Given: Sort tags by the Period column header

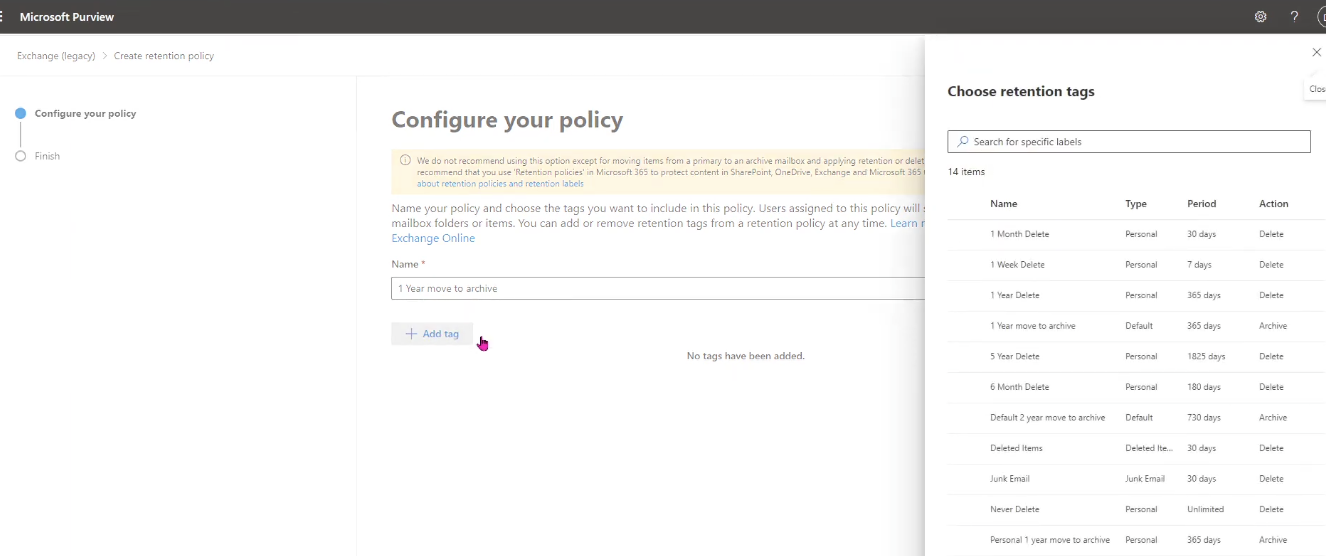Looking at the screenshot, I should tap(1201, 204).
